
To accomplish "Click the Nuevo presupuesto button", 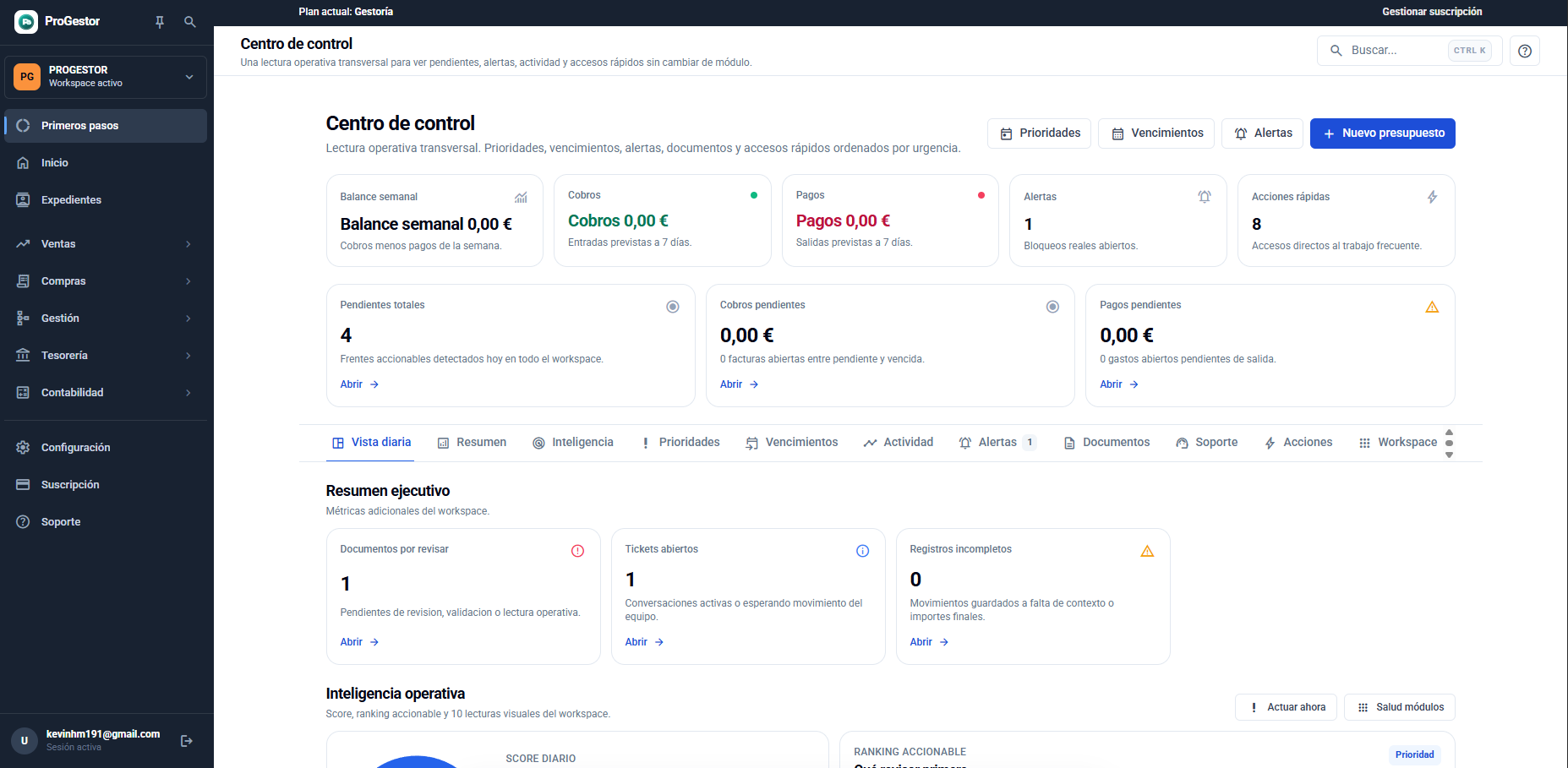I will click(1383, 133).
